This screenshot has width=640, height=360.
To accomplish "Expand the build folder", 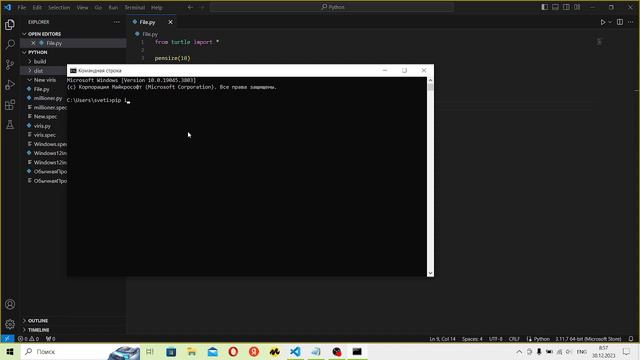I will tap(40, 61).
